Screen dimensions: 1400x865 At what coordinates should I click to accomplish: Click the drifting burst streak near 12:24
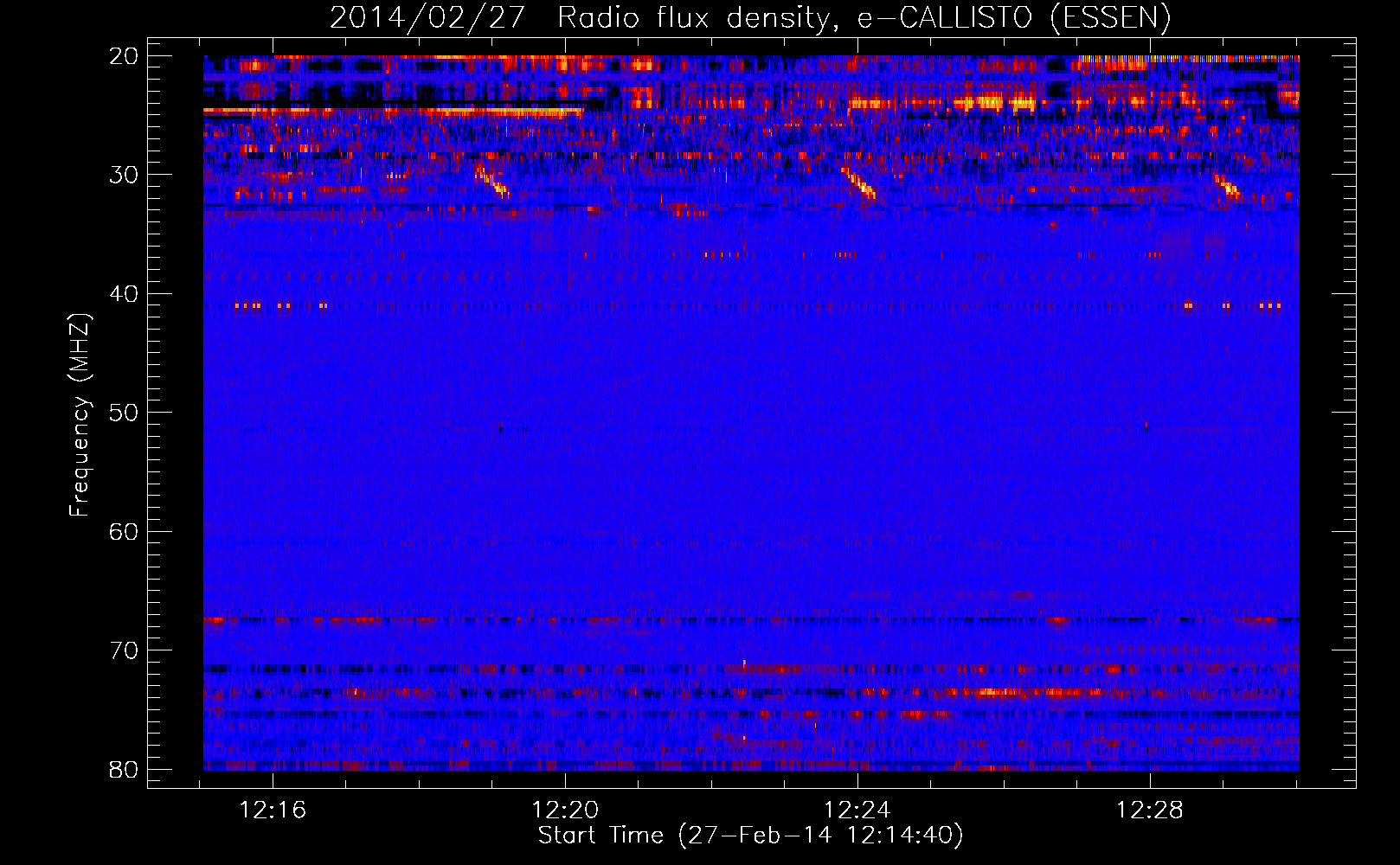(x=859, y=183)
